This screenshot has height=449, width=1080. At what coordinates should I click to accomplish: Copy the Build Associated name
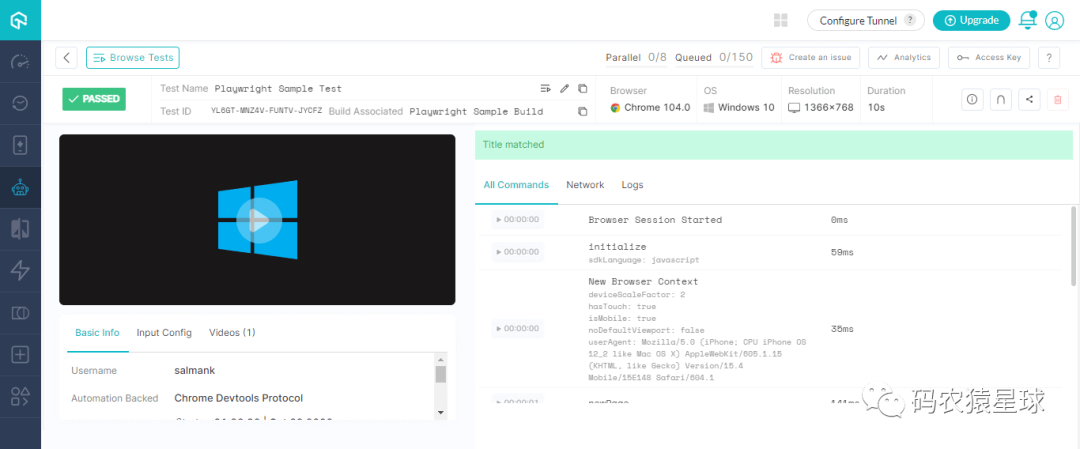[583, 111]
